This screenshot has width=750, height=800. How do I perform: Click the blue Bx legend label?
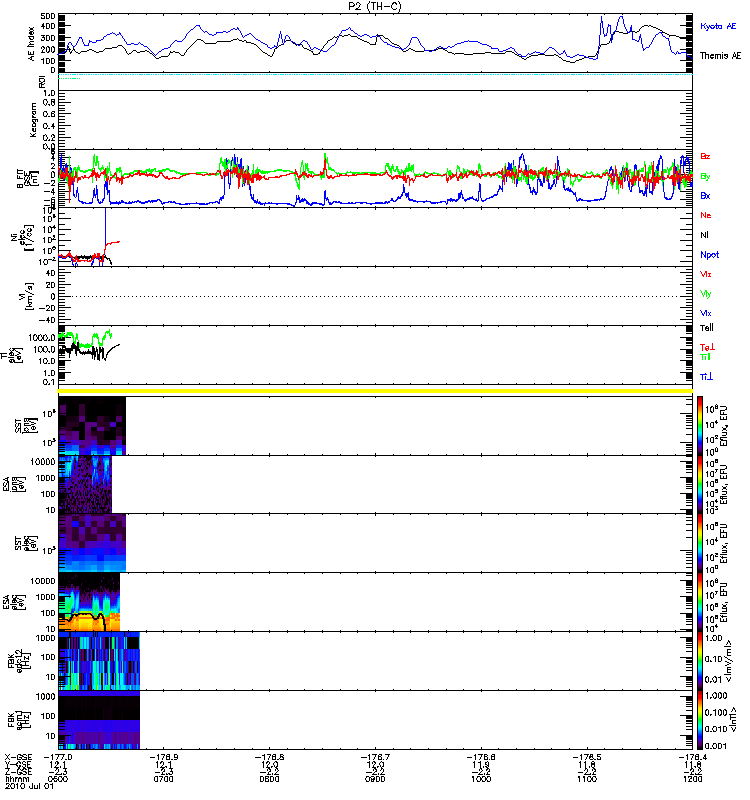[705, 195]
